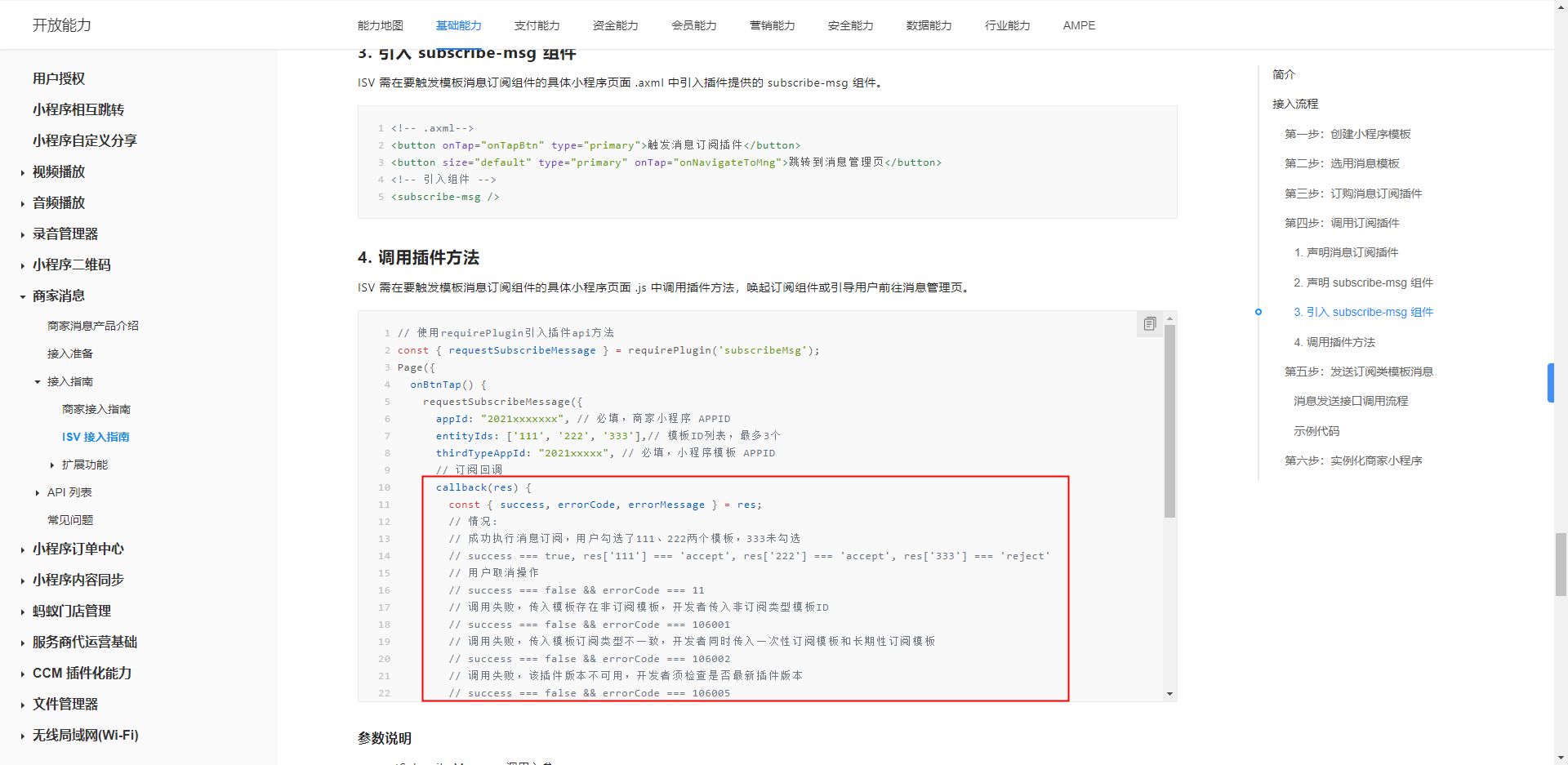The height and width of the screenshot is (765, 1568).
Task: Click the page scrollbar thumb
Action: [x=1561, y=565]
